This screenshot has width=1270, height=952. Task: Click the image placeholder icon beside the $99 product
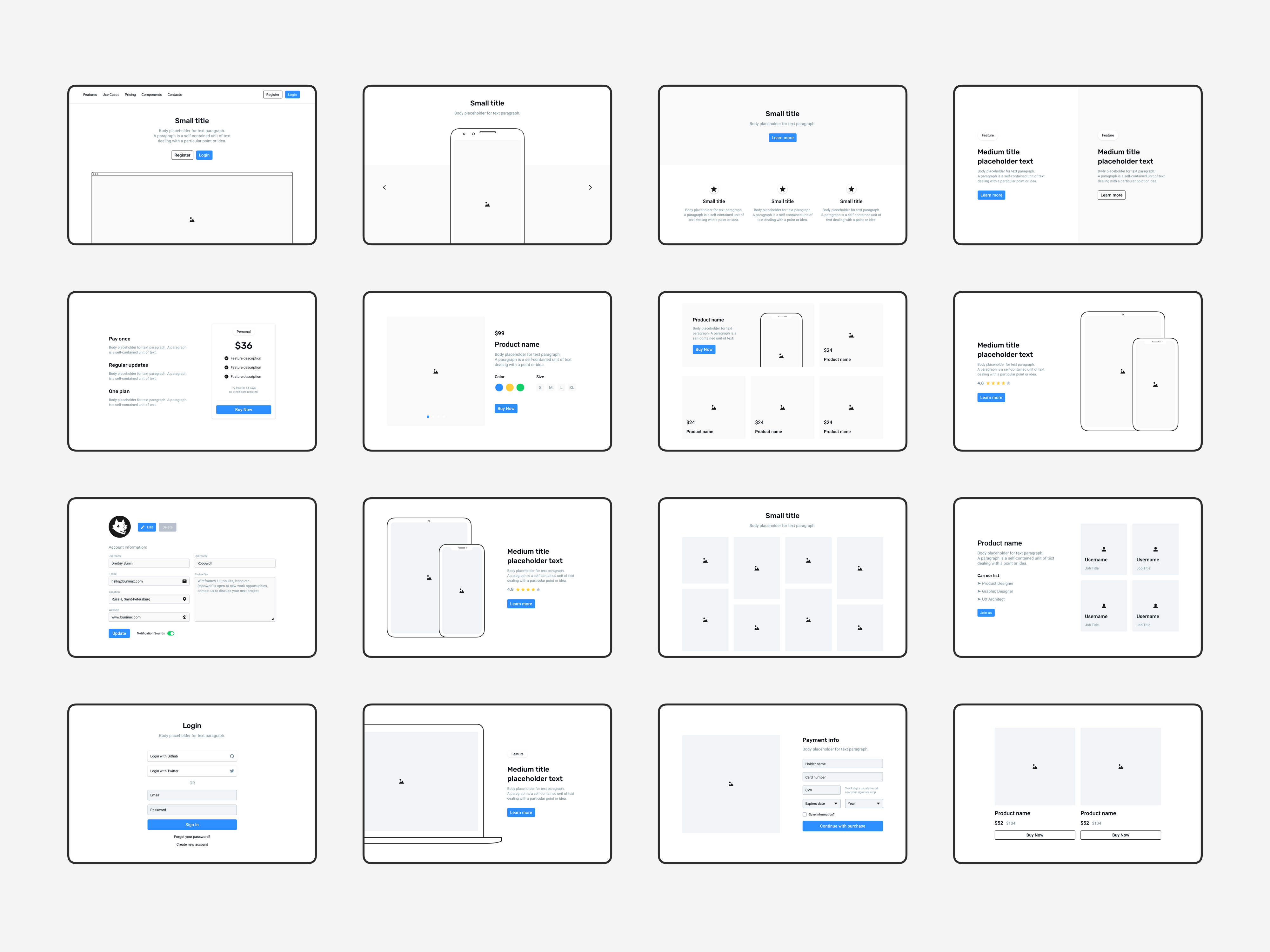pos(436,371)
